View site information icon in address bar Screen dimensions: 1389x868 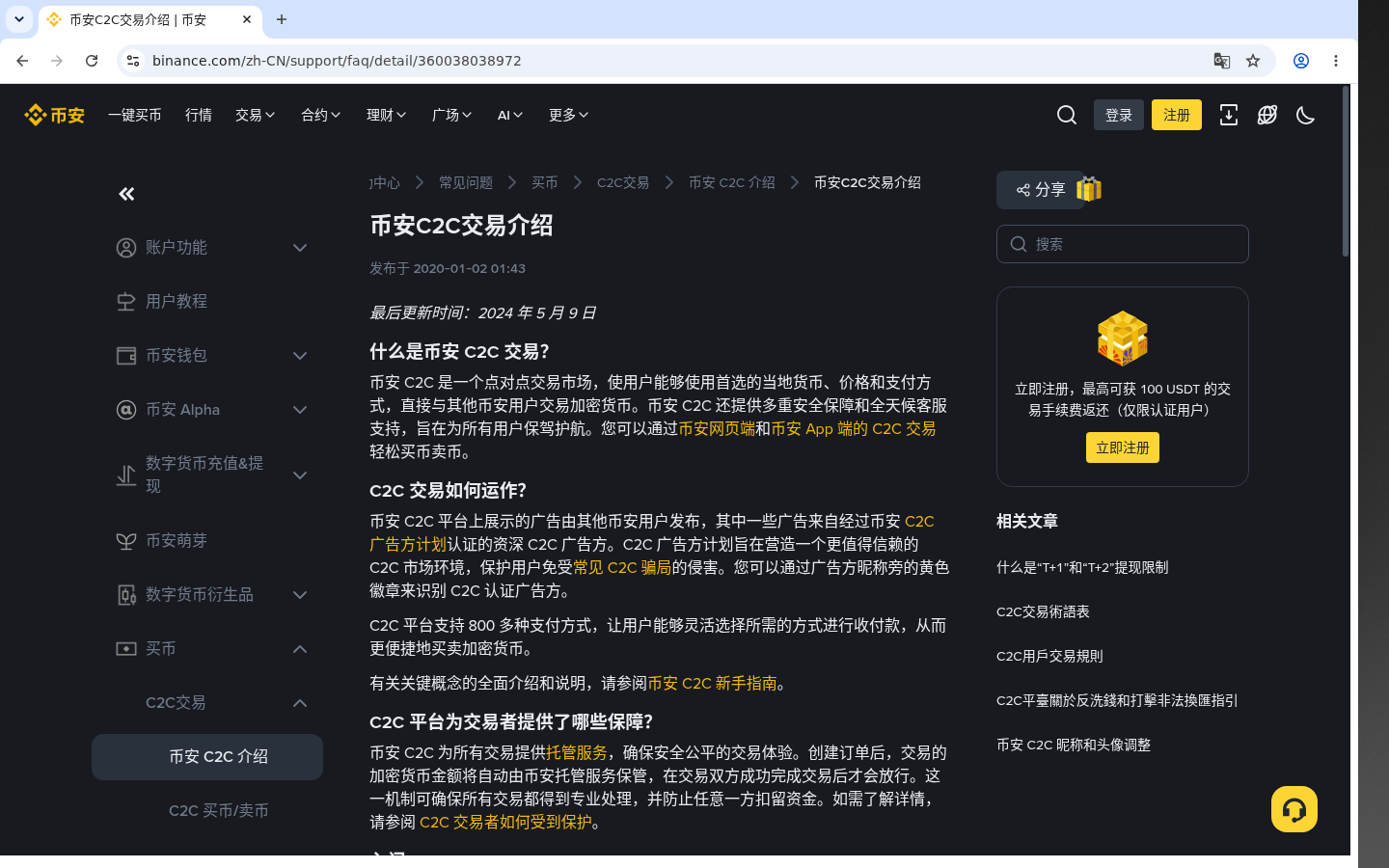133,61
